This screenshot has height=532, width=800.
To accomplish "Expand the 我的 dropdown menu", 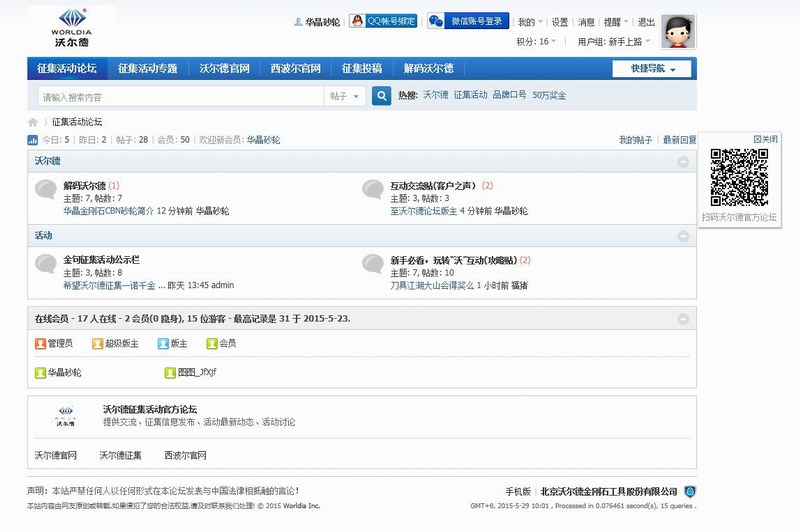I will [x=530, y=22].
